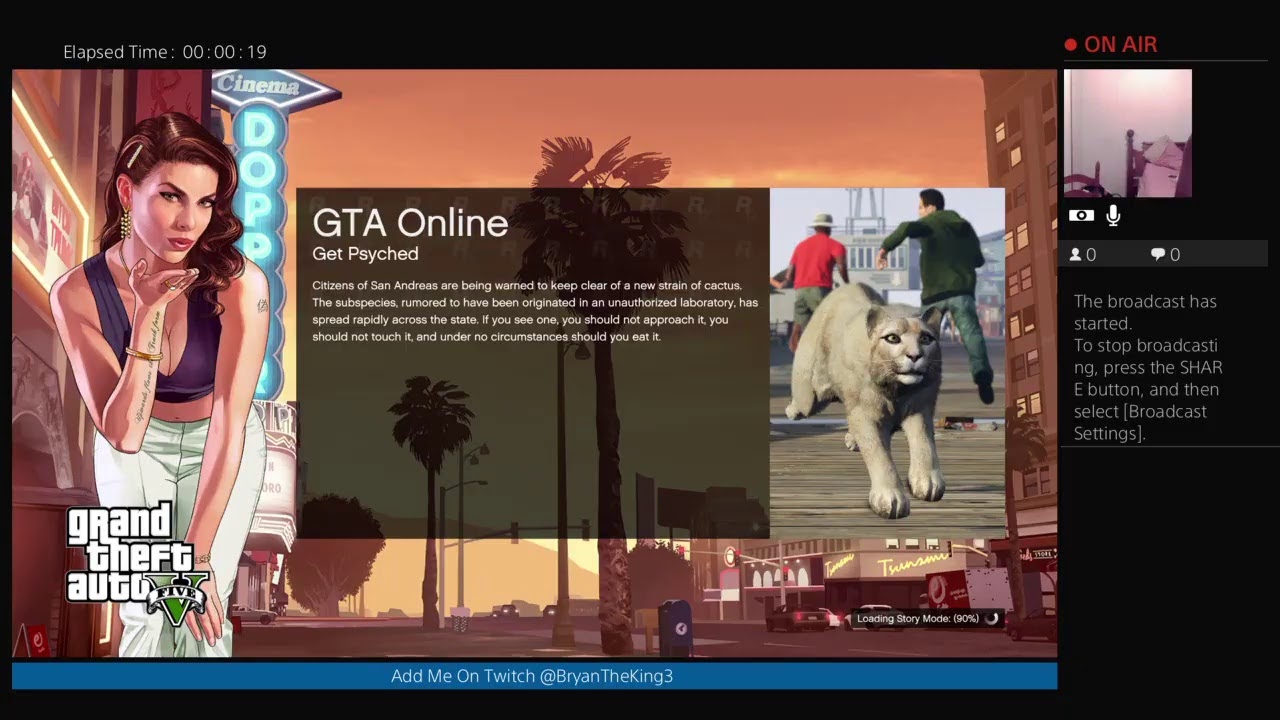Screen dimensions: 1280x720
Task: Click the comments speech bubble icon
Action: pyautogui.click(x=1158, y=255)
